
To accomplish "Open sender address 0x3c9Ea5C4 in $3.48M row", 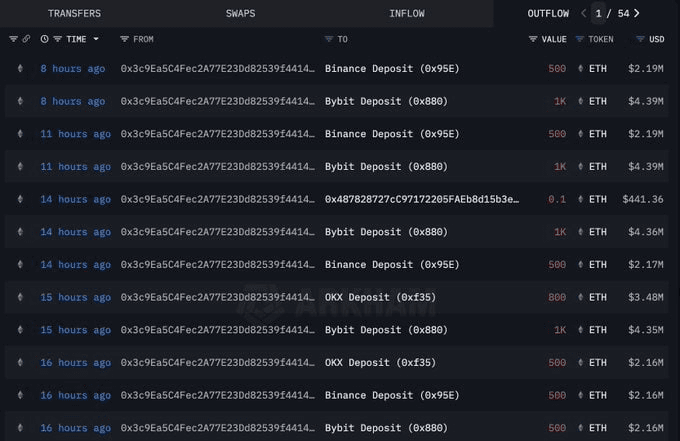I will tap(218, 297).
